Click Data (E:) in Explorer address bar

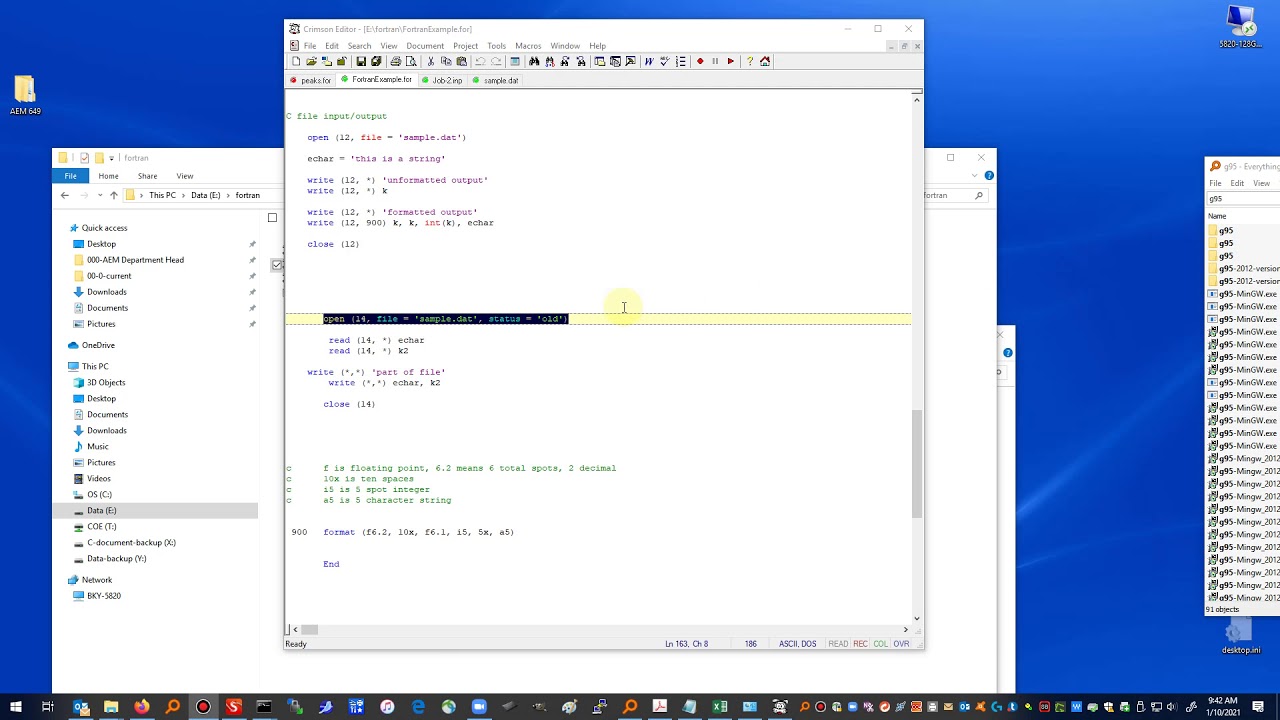pyautogui.click(x=205, y=196)
